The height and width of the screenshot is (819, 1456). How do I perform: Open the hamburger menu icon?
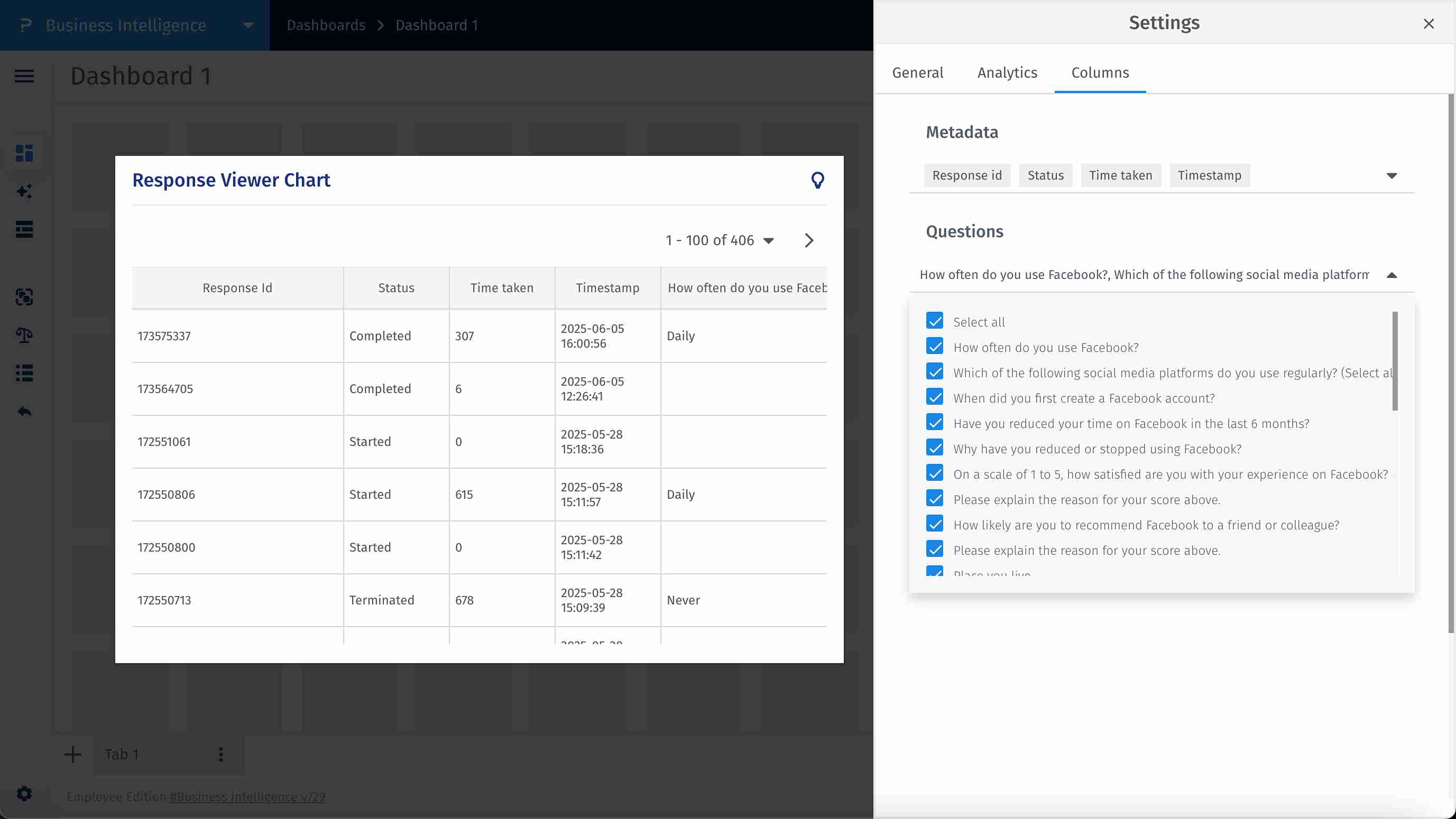(24, 76)
